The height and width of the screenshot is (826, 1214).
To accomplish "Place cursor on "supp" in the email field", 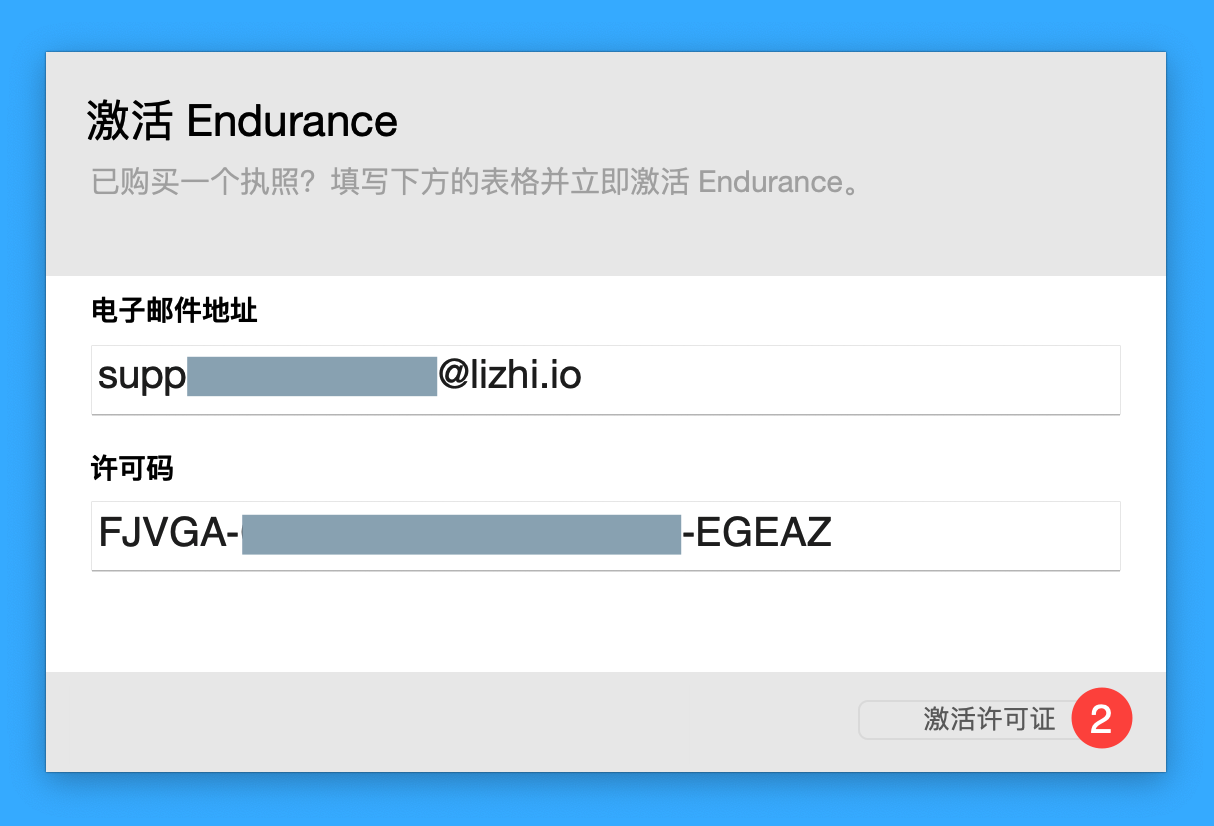I will 141,378.
